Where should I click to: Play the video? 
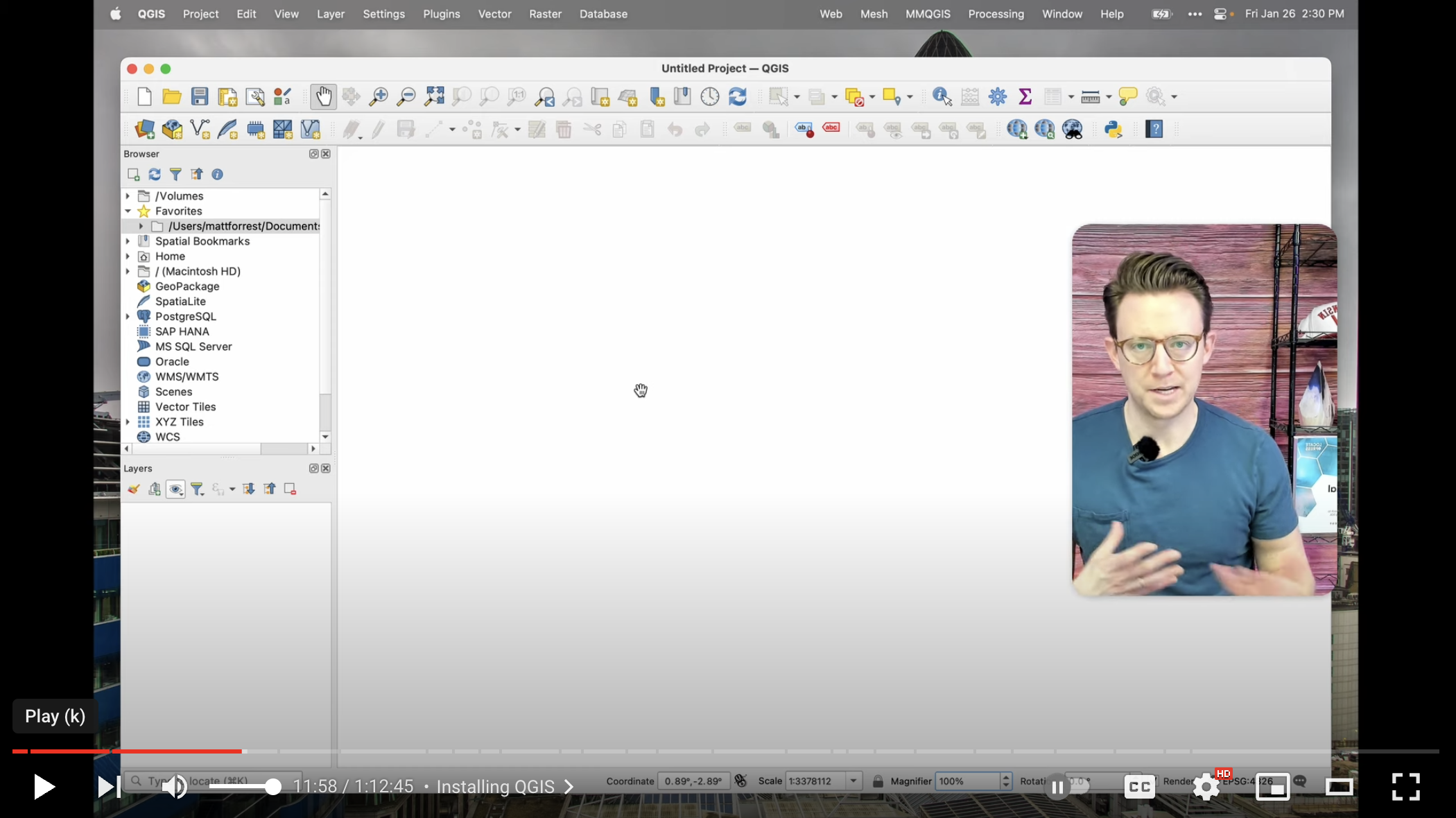tap(44, 787)
